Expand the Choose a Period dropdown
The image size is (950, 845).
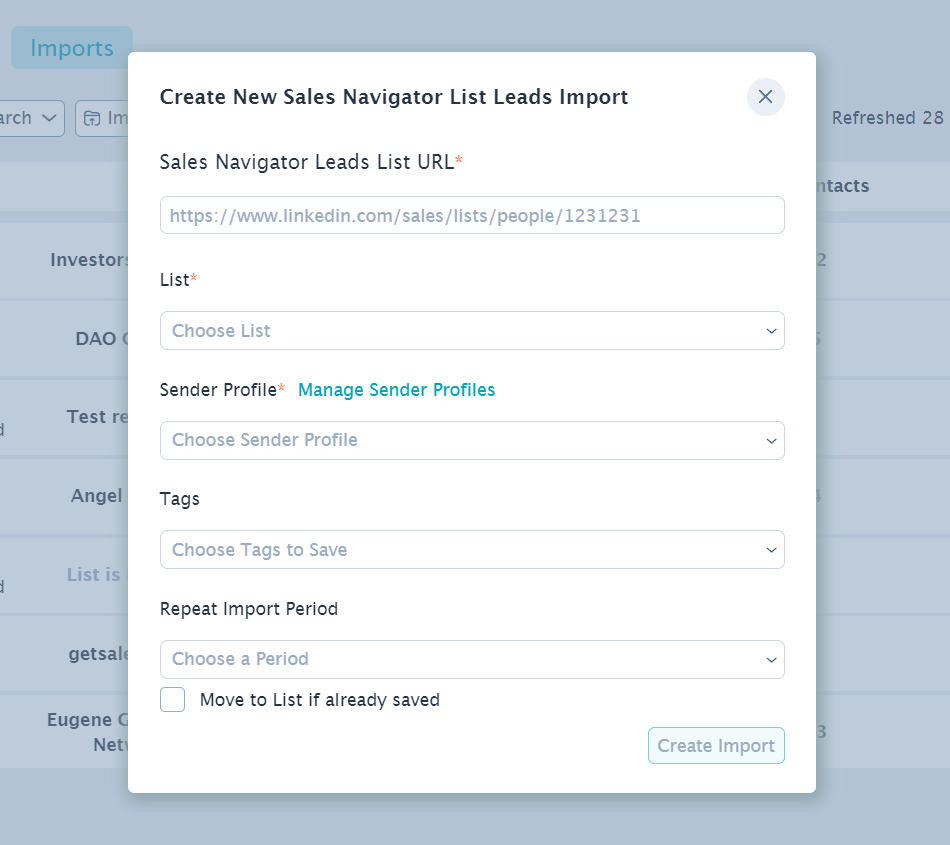click(472, 659)
